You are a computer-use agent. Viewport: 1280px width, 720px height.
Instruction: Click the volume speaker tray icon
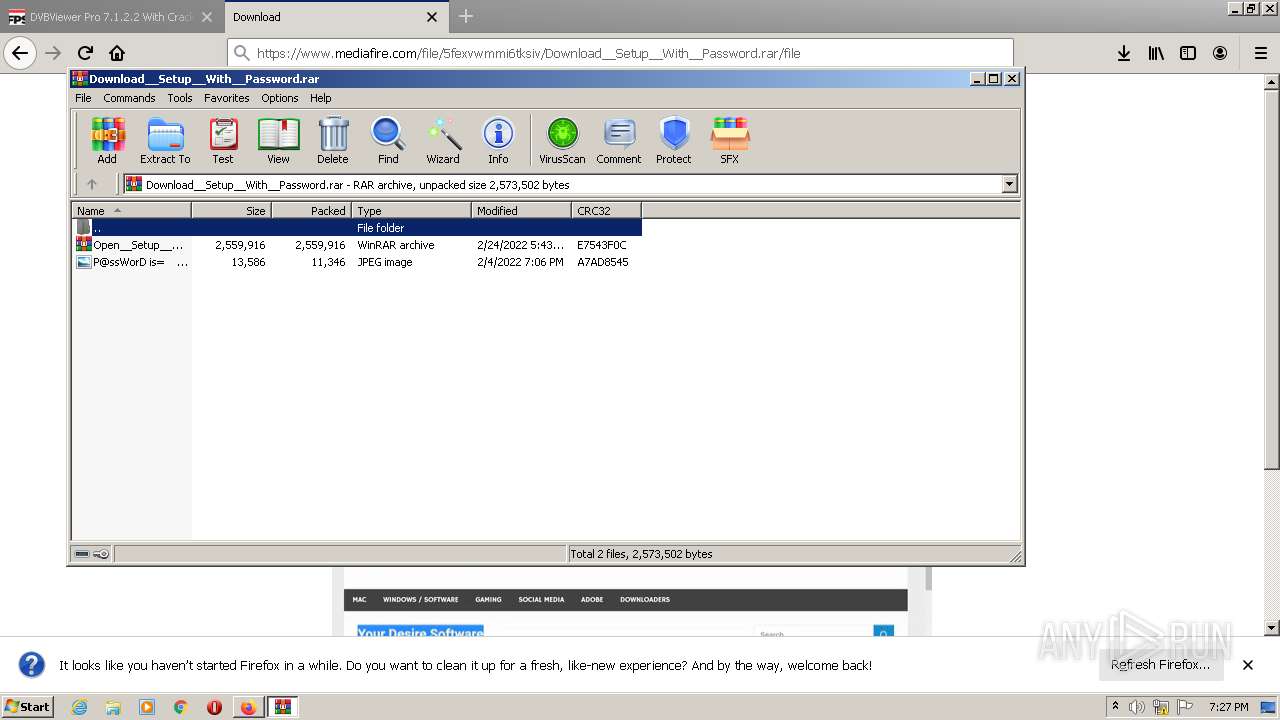(x=1137, y=707)
